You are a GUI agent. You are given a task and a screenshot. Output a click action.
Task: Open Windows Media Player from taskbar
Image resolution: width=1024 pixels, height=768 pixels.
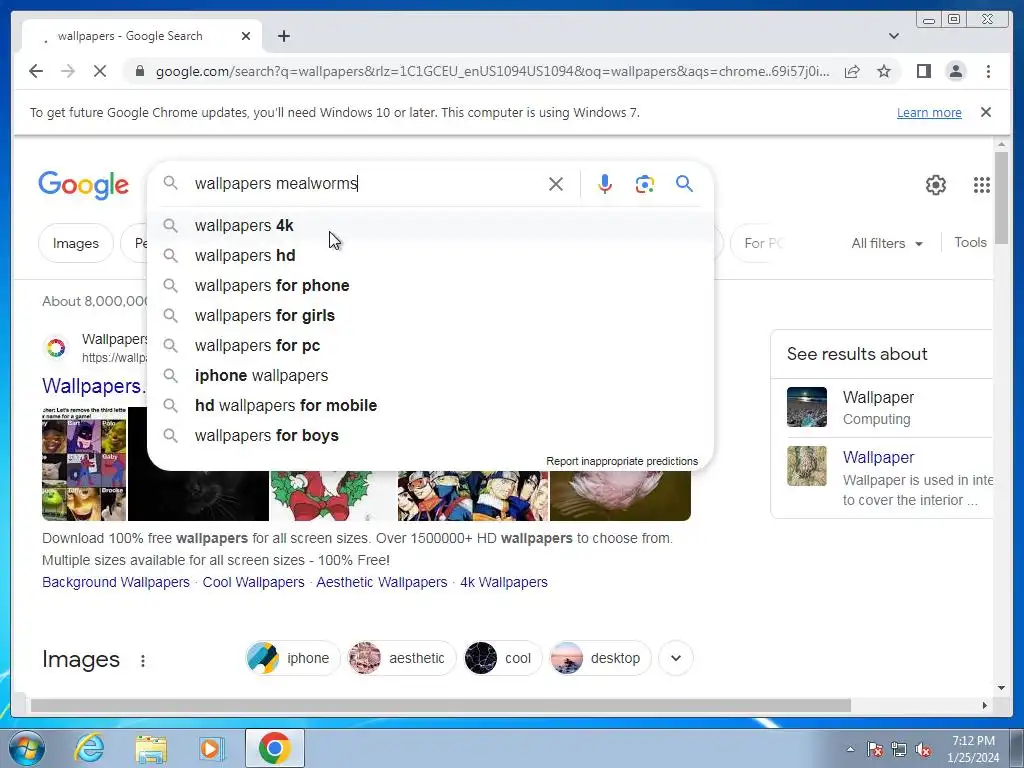pos(212,748)
